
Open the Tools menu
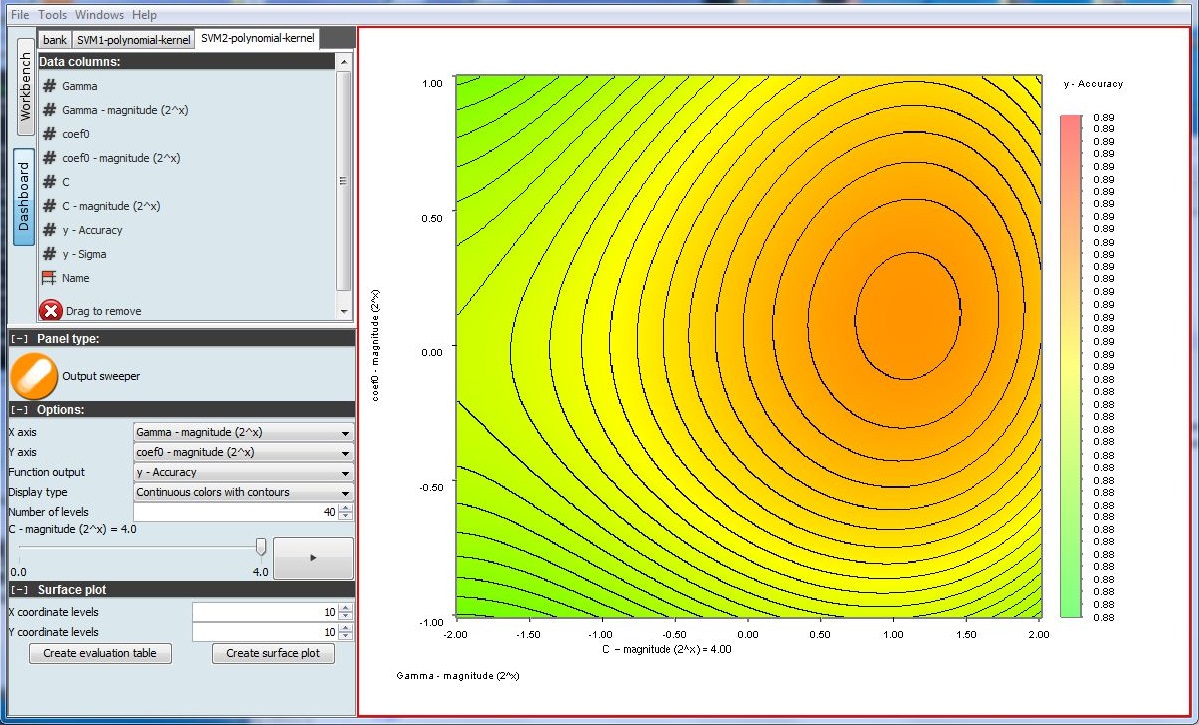point(52,15)
